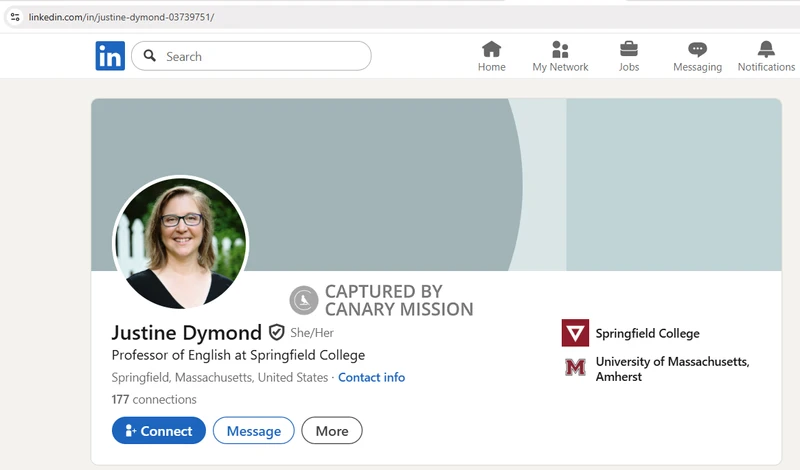
Task: Click the LinkedIn logo
Action: tap(110, 56)
